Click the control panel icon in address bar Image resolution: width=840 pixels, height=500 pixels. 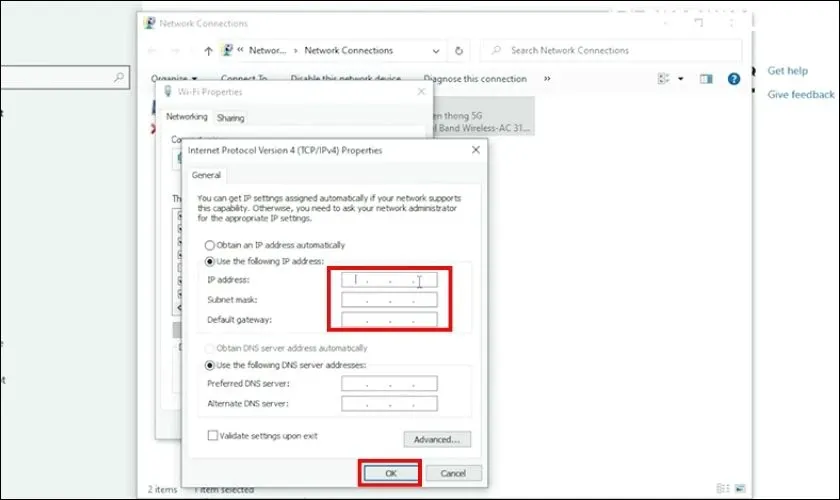click(x=228, y=50)
